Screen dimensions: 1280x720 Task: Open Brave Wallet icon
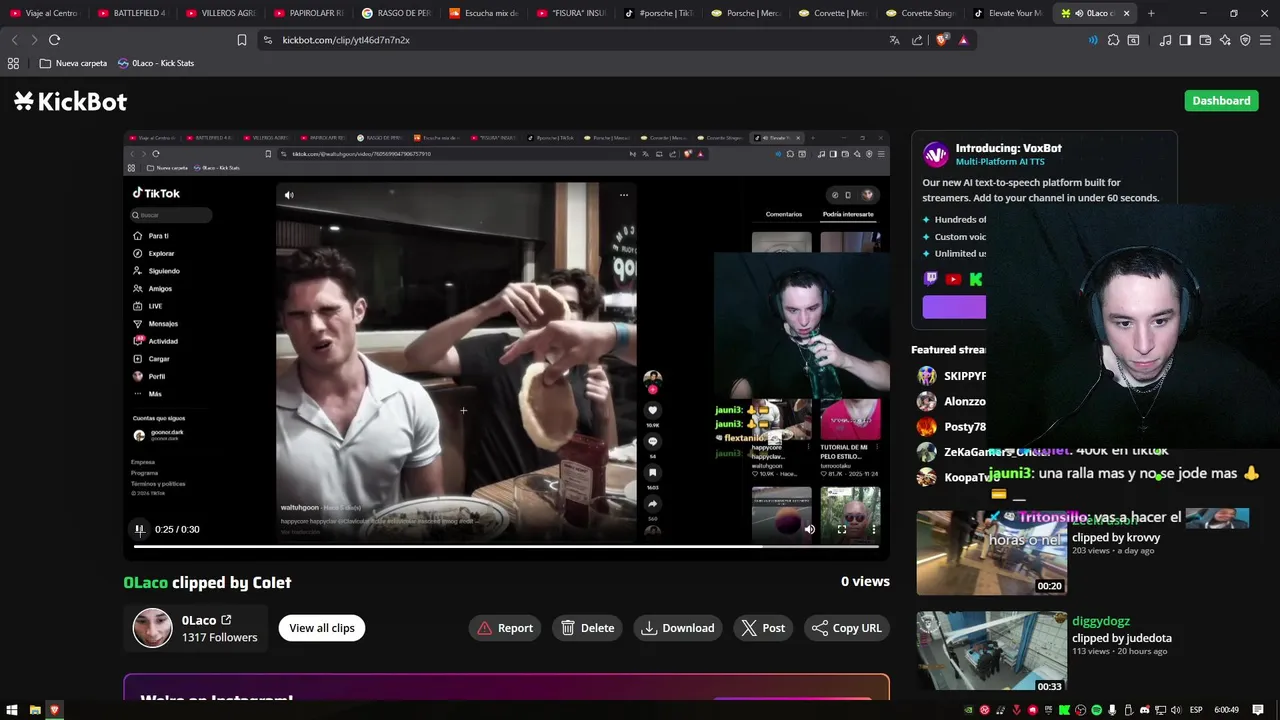pyautogui.click(x=1205, y=40)
